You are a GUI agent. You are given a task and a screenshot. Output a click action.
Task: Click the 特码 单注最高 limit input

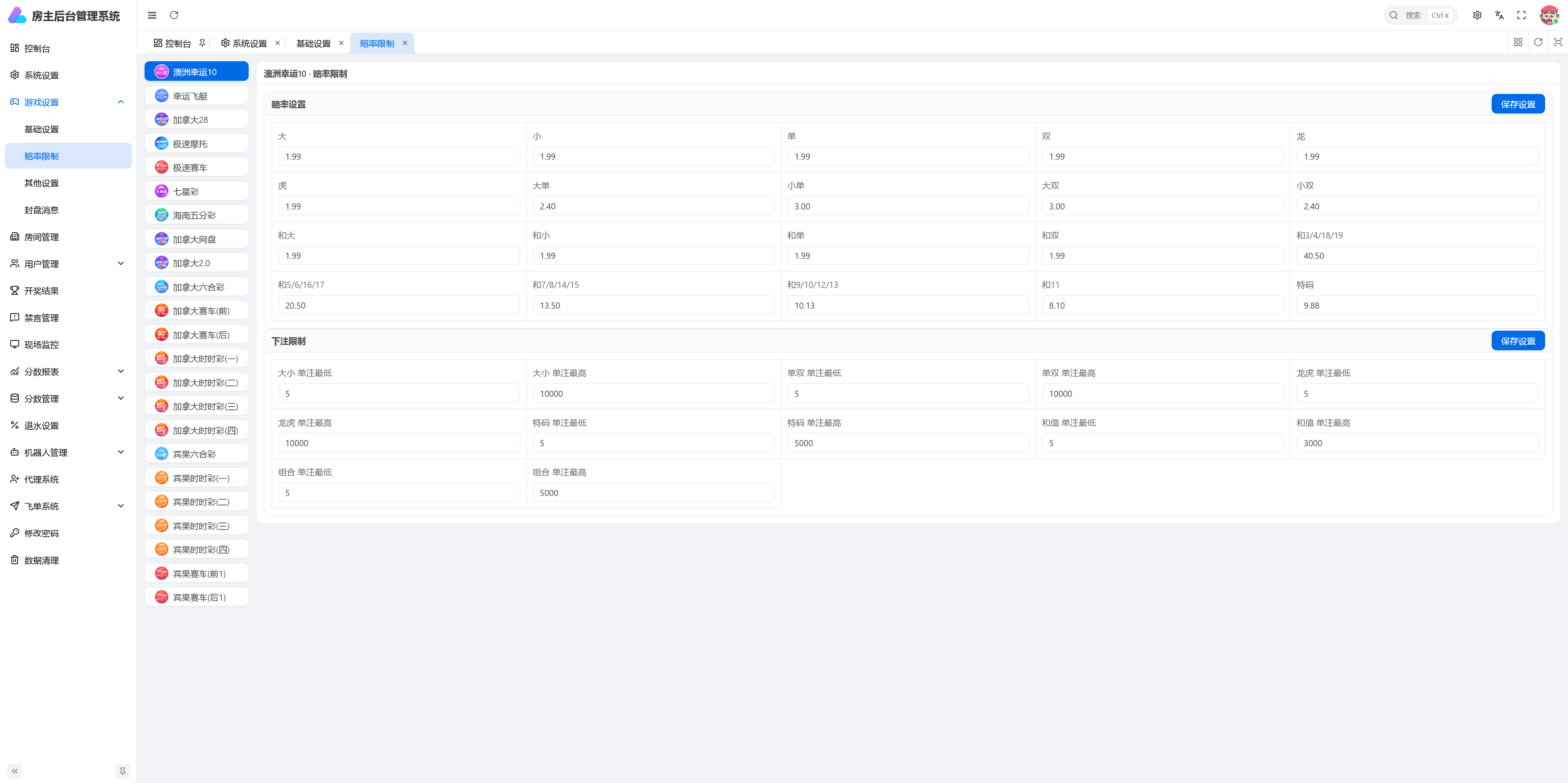tap(908, 443)
